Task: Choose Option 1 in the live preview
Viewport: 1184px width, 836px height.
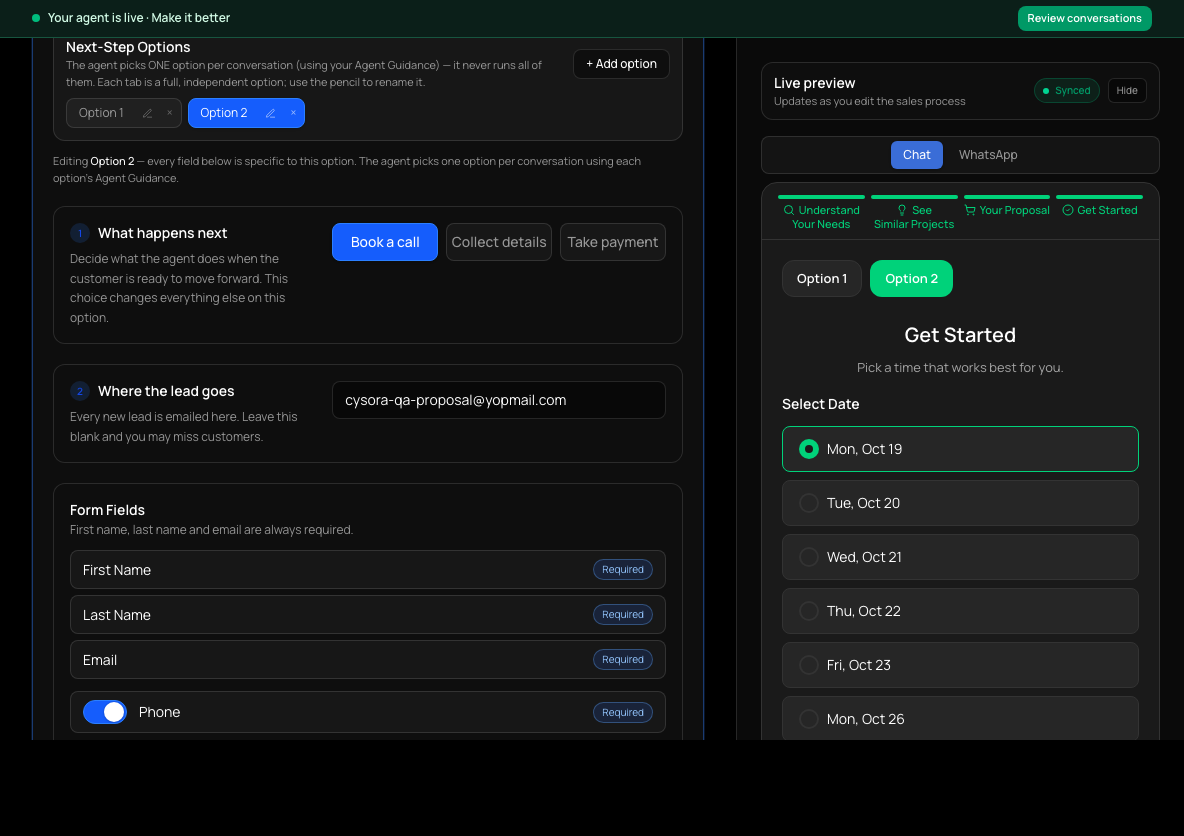Action: 822,279
